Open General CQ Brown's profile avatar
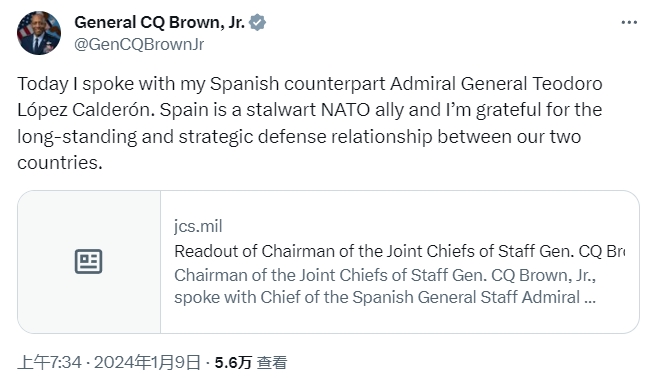This screenshot has width=656, height=380. (x=39, y=33)
